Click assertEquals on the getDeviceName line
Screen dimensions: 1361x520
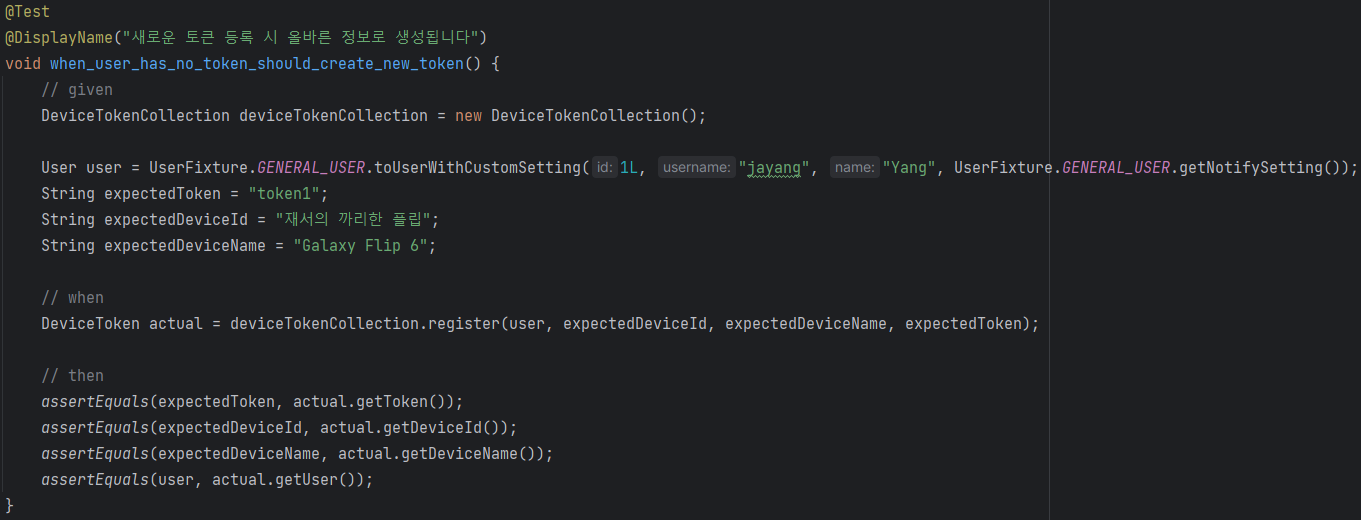click(95, 453)
